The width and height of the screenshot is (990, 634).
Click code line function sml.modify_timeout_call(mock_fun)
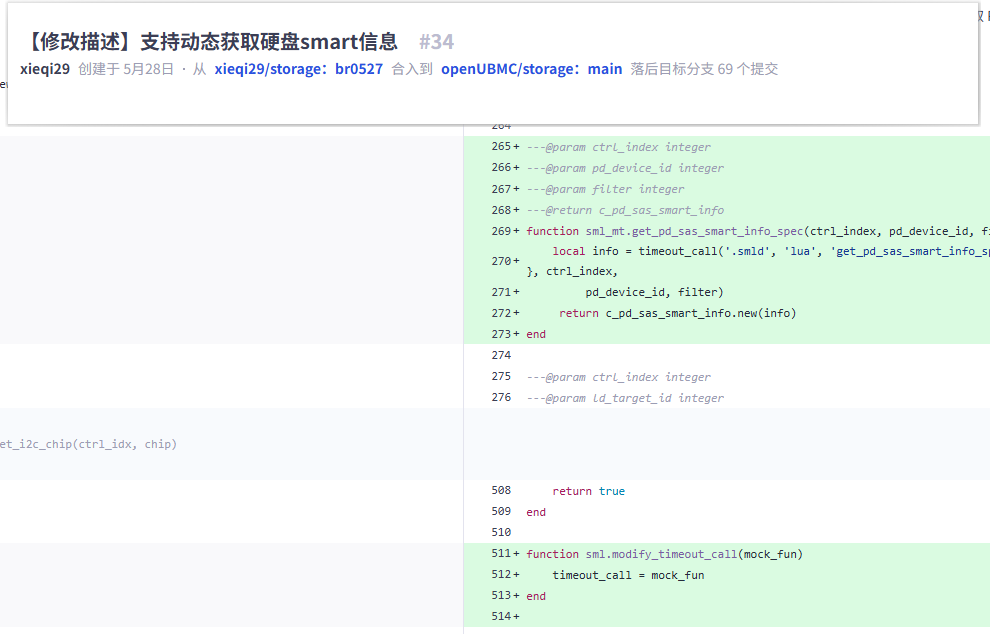[x=664, y=554]
